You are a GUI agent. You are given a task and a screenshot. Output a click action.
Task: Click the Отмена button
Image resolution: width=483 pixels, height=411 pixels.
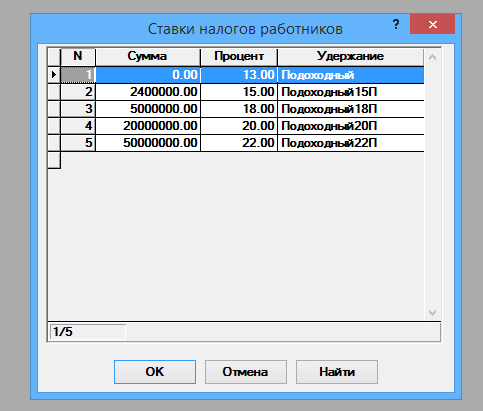click(246, 372)
